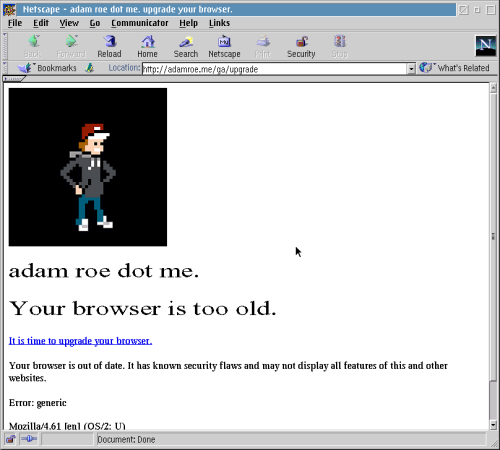Click the 'Document: Done' status text
This screenshot has width=500, height=450.
tap(126, 440)
